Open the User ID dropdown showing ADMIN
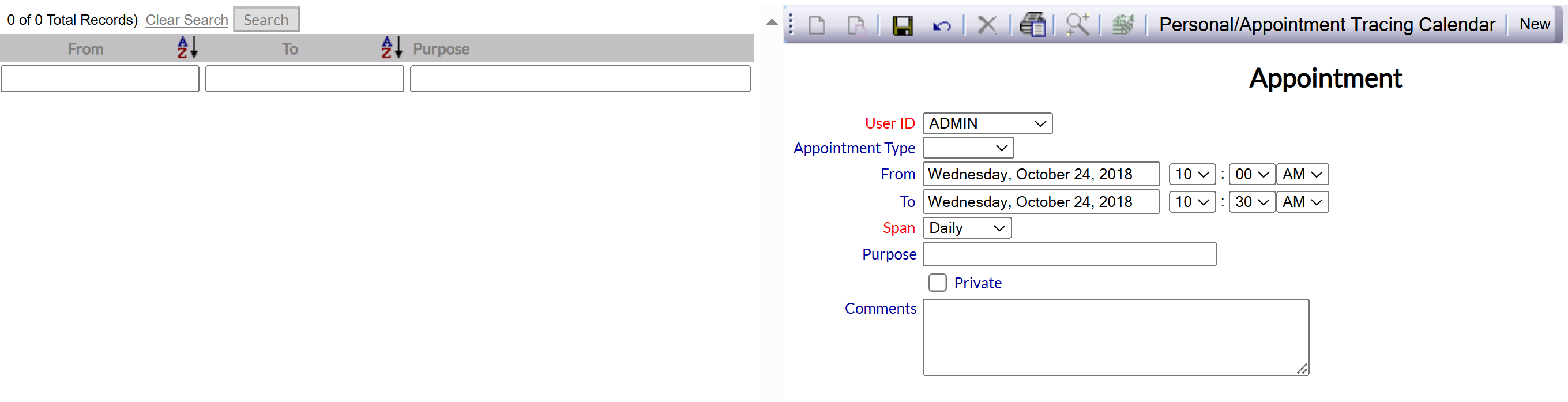The image size is (1568, 402). (x=987, y=123)
